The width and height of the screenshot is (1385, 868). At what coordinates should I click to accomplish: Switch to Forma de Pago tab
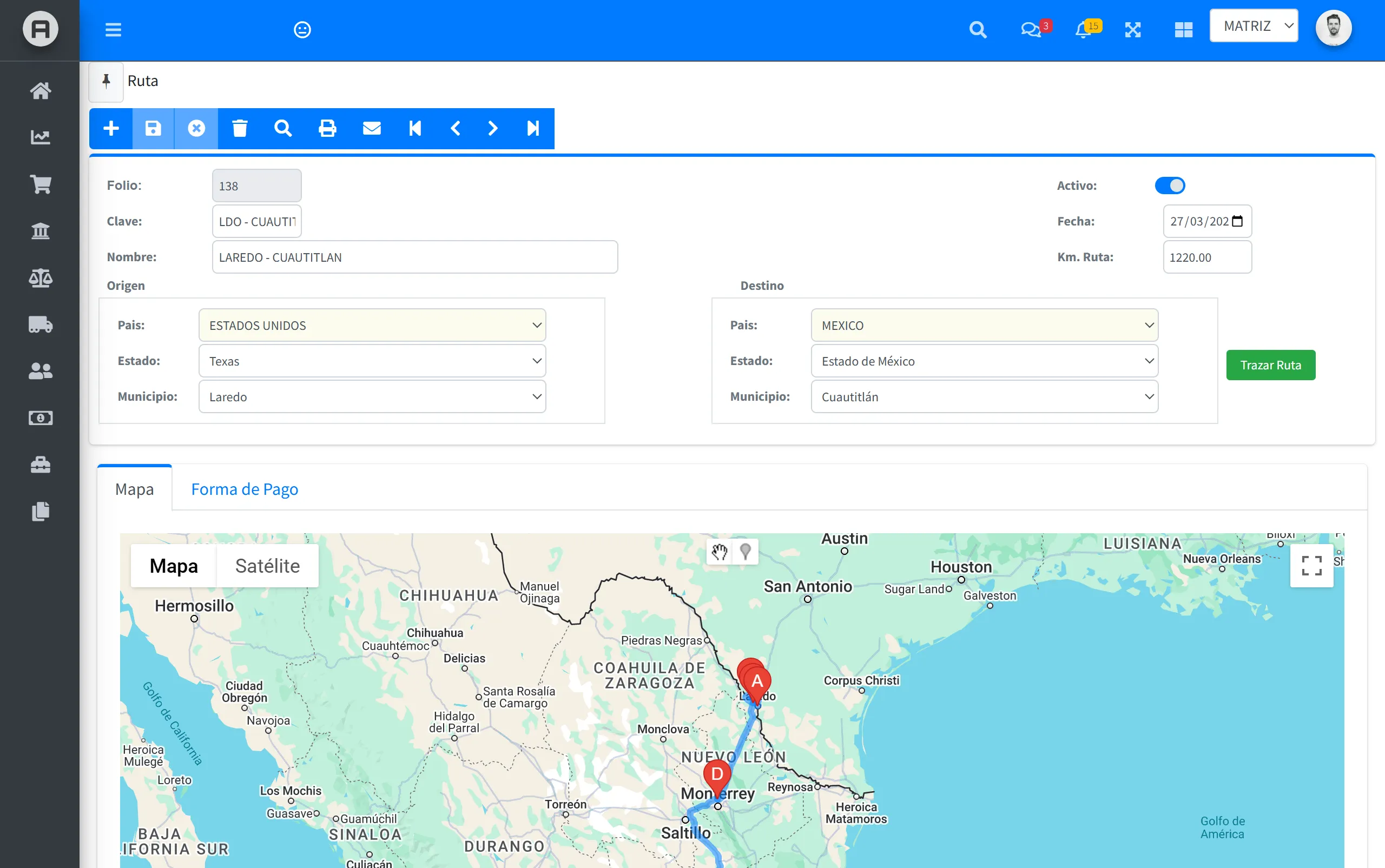pyautogui.click(x=245, y=488)
